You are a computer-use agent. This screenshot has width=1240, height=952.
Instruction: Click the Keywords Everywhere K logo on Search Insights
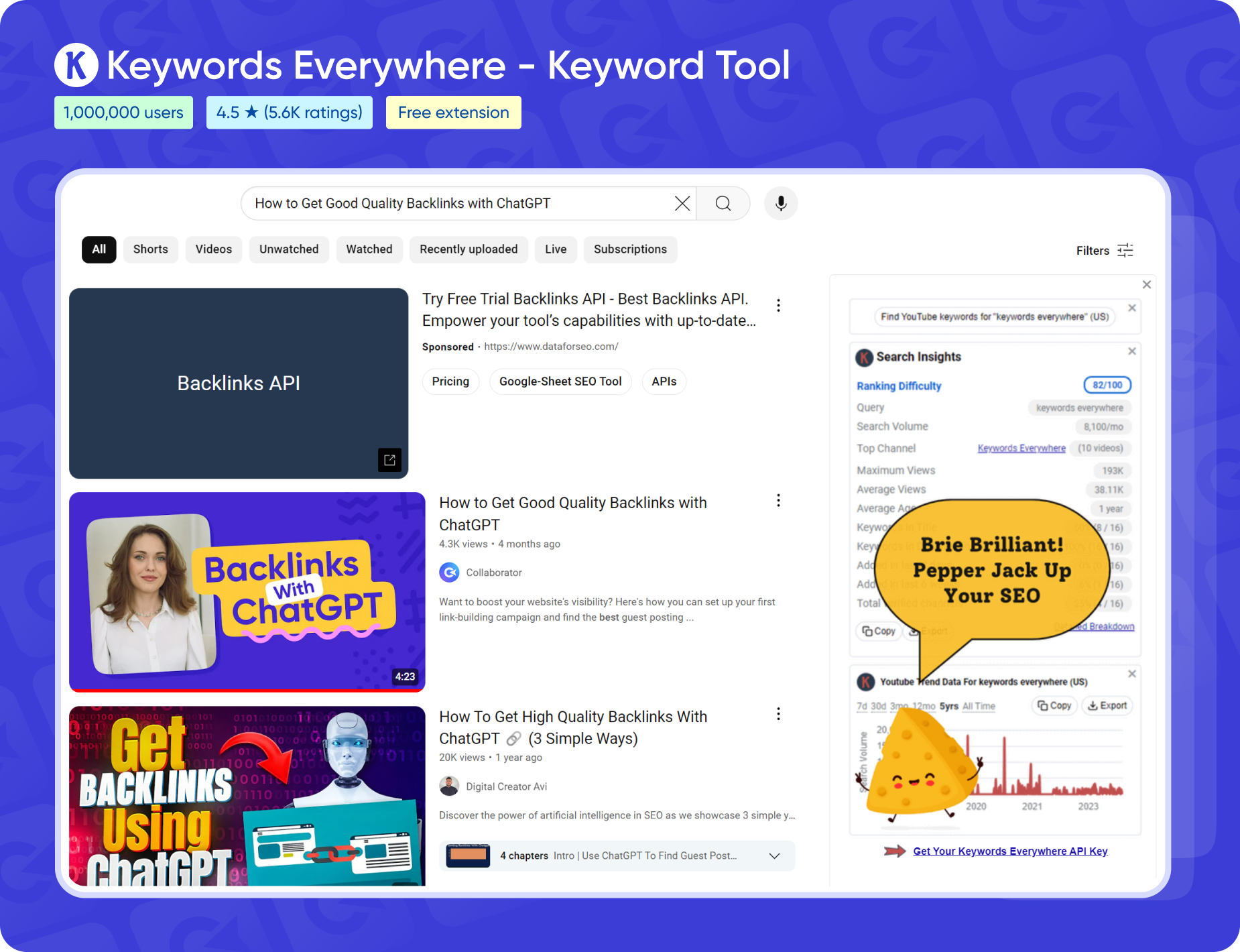tap(865, 357)
